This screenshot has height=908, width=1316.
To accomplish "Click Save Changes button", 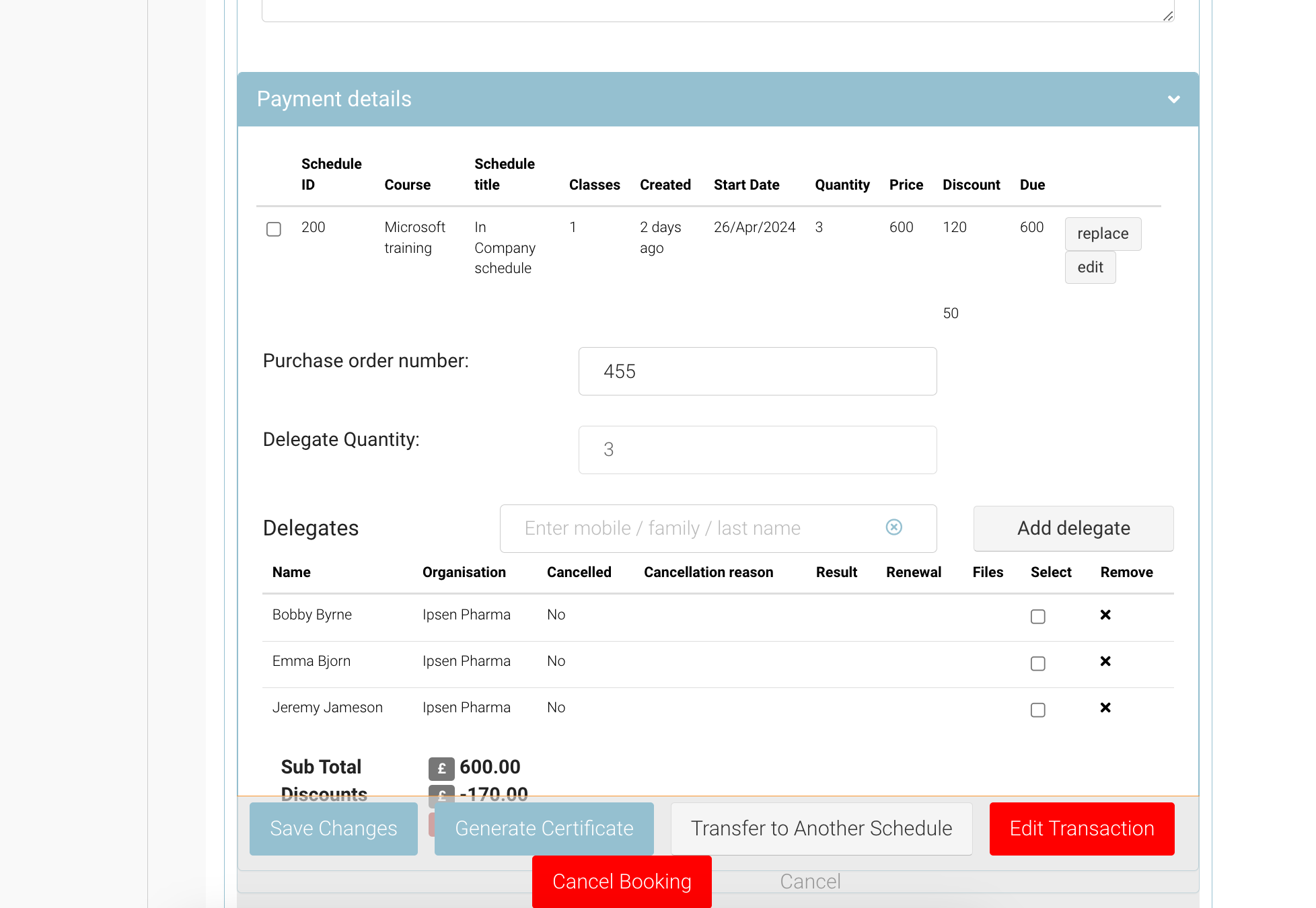I will (334, 829).
